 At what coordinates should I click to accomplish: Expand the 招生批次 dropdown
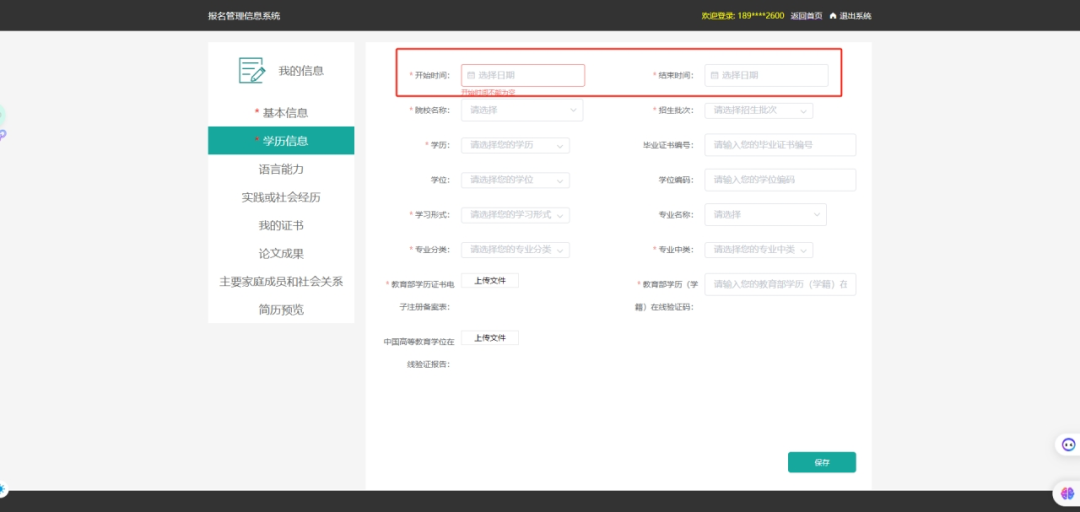pos(758,110)
